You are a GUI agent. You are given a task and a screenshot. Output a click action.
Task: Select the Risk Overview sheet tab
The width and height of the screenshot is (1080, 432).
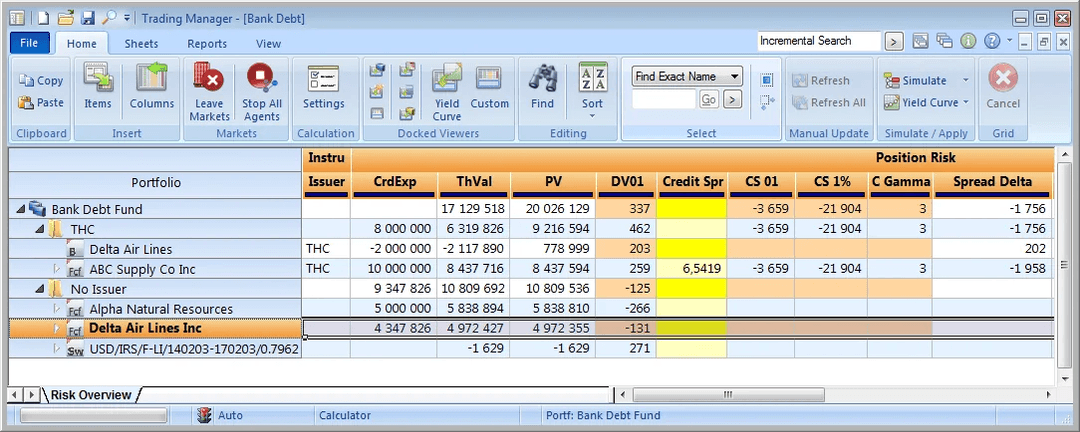91,395
